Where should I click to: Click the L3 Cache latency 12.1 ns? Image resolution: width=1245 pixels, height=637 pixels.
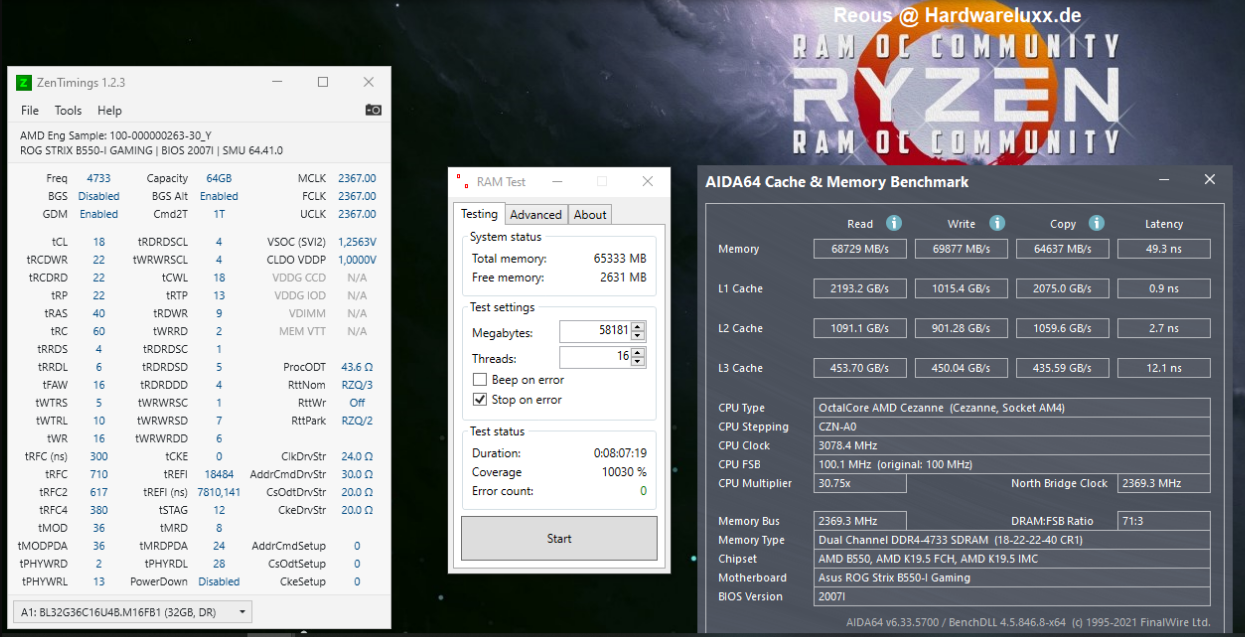(x=1164, y=368)
